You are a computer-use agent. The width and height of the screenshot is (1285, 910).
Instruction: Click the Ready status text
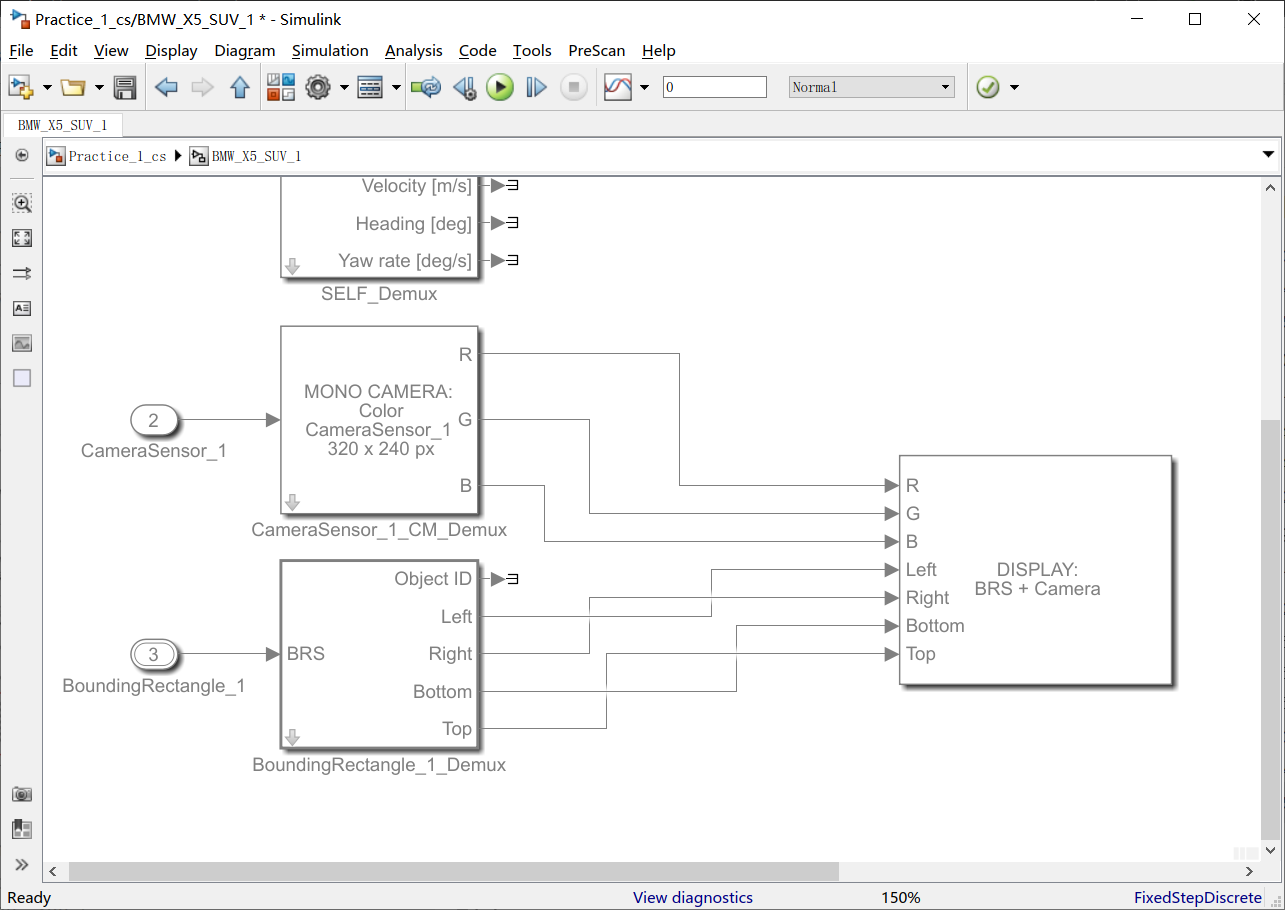click(x=29, y=897)
